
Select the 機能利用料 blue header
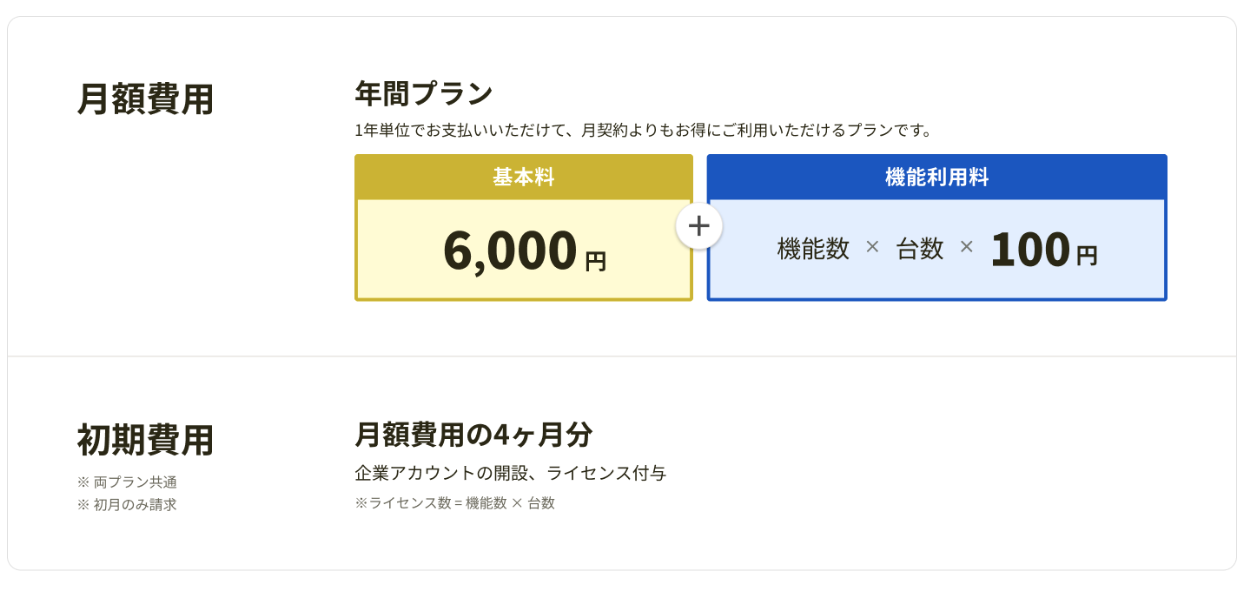click(937, 177)
